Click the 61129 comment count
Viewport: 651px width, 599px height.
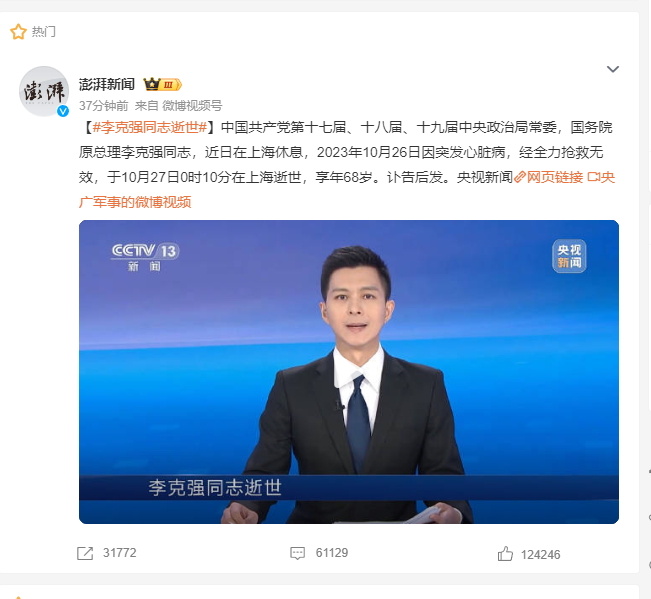click(332, 553)
